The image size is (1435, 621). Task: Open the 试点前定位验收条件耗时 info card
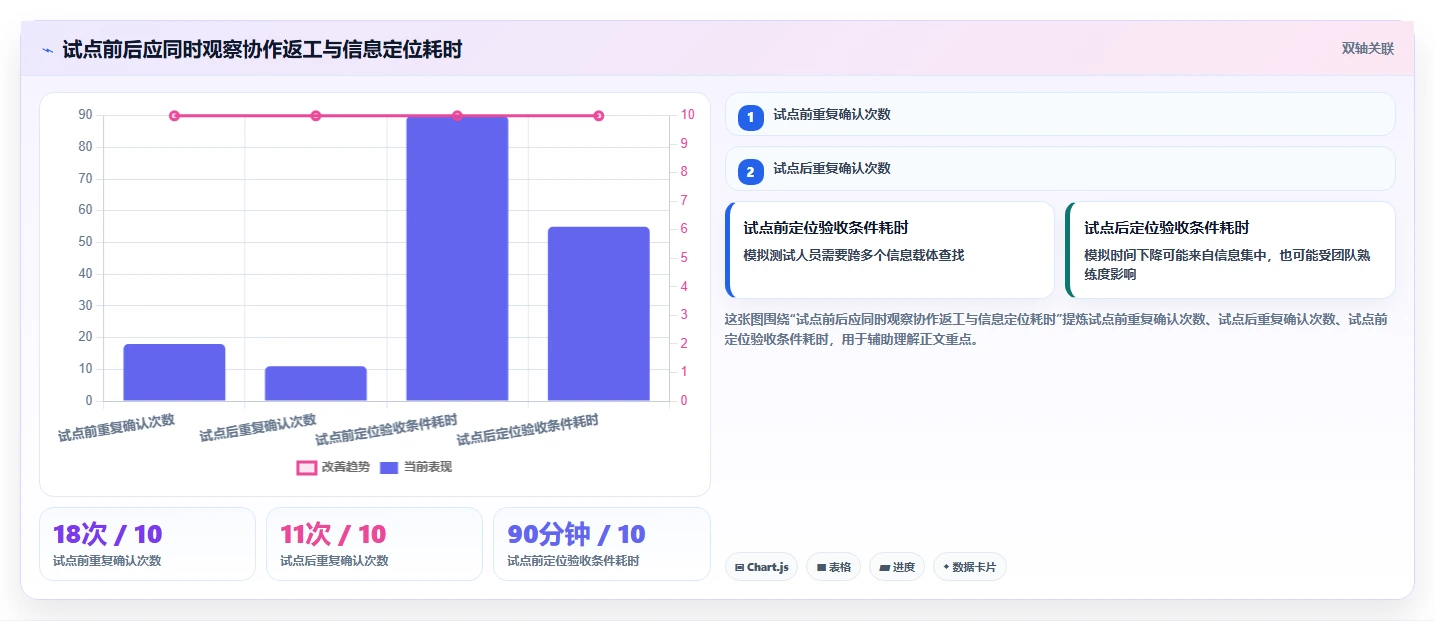(x=890, y=250)
